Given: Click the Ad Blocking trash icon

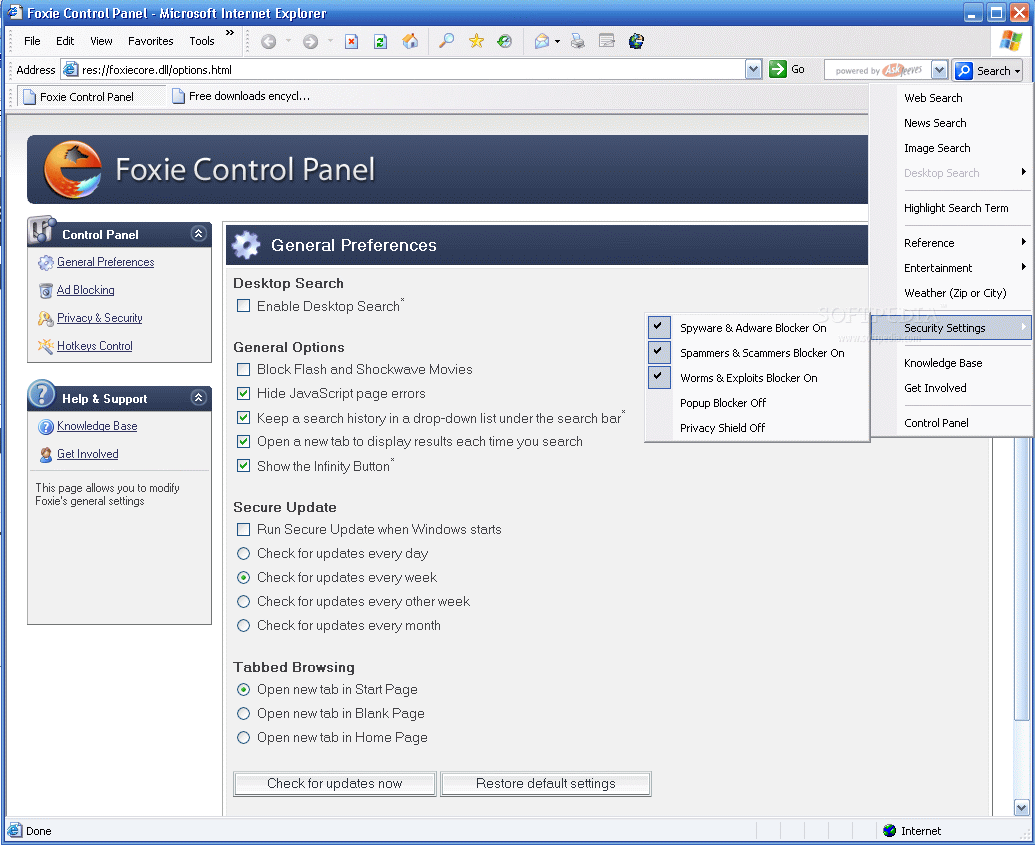Looking at the screenshot, I should coord(46,290).
